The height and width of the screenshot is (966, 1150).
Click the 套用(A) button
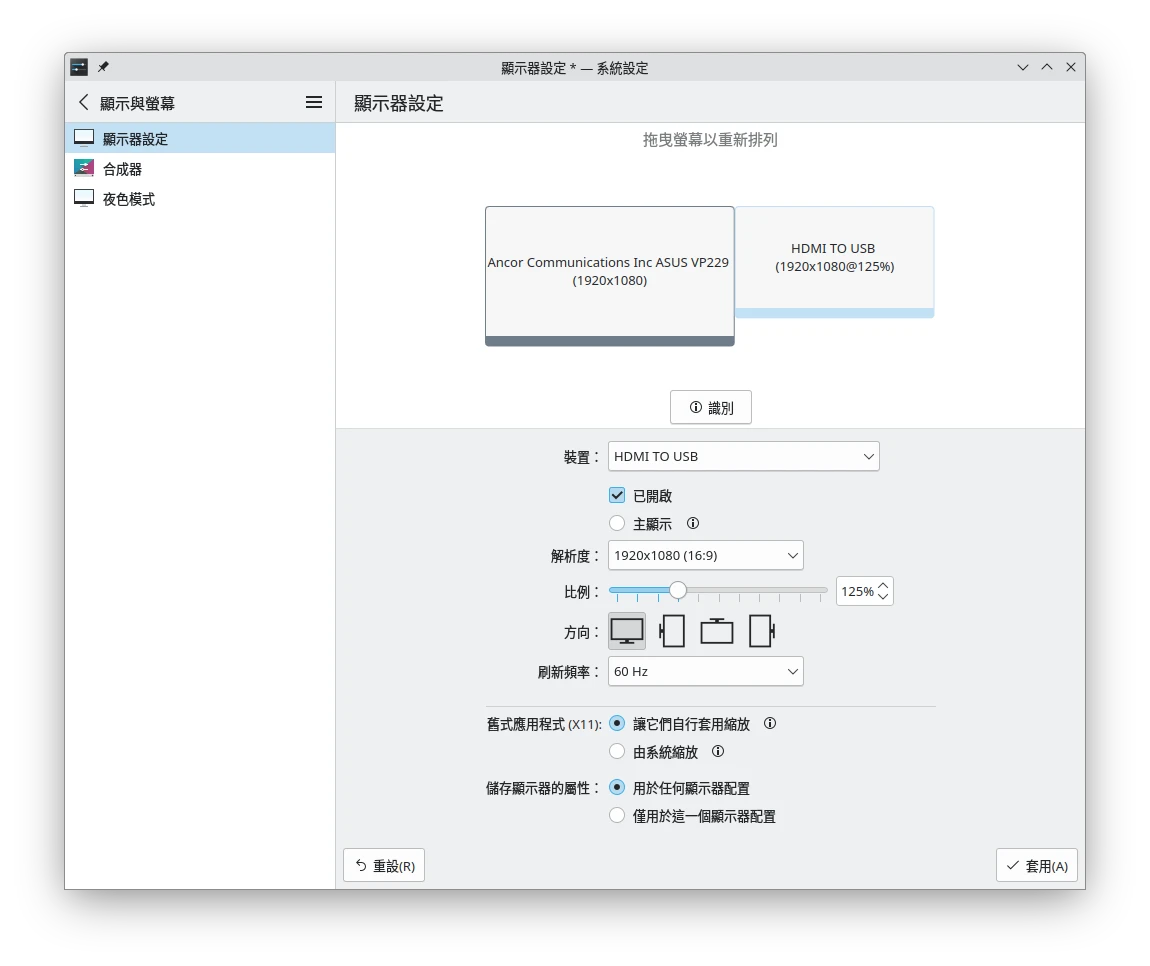pyautogui.click(x=1037, y=866)
